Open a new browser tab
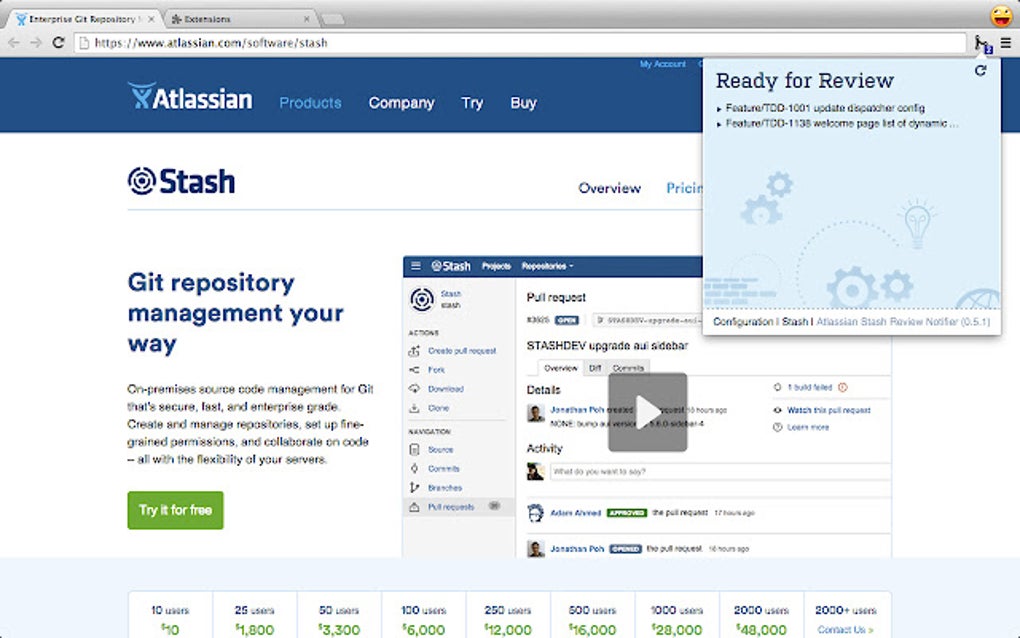This screenshot has width=1020, height=638. click(x=333, y=20)
